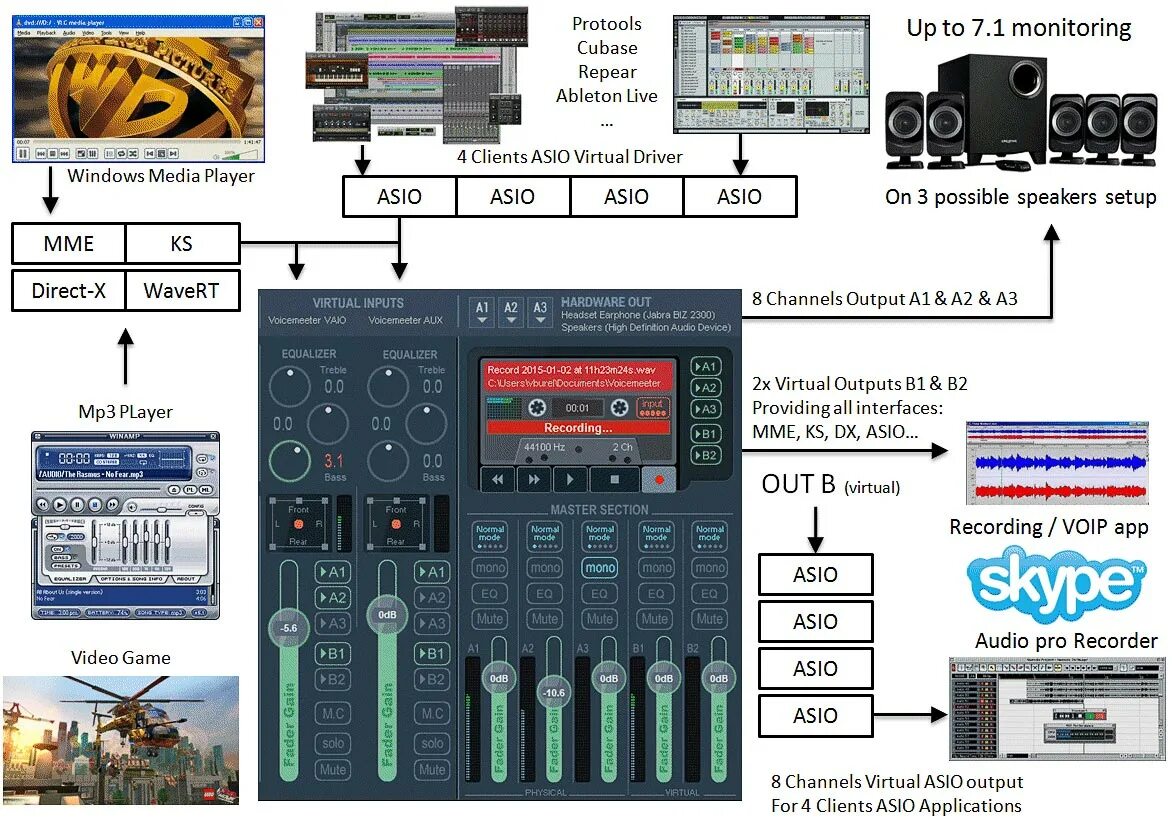1172x820 pixels.
Task: Click the red record button on the recorder
Action: coord(659,479)
